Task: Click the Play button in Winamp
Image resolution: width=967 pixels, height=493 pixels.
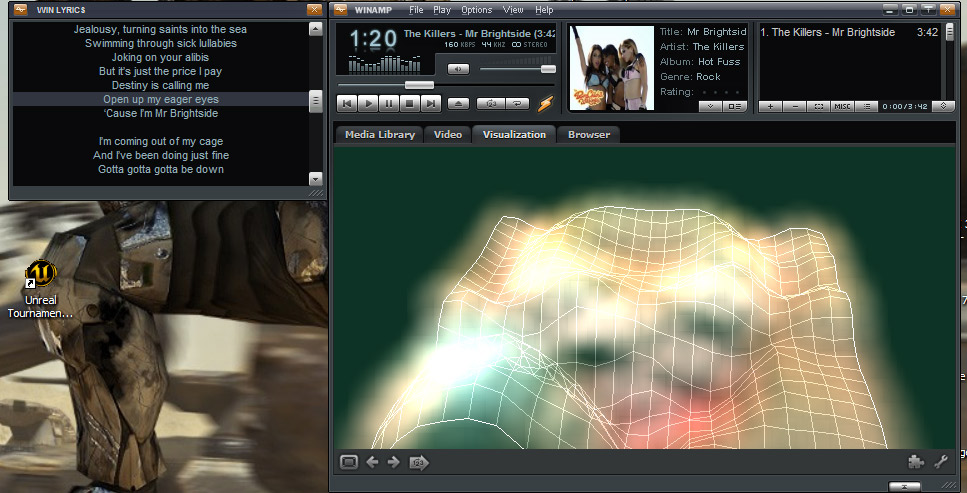Action: point(368,104)
